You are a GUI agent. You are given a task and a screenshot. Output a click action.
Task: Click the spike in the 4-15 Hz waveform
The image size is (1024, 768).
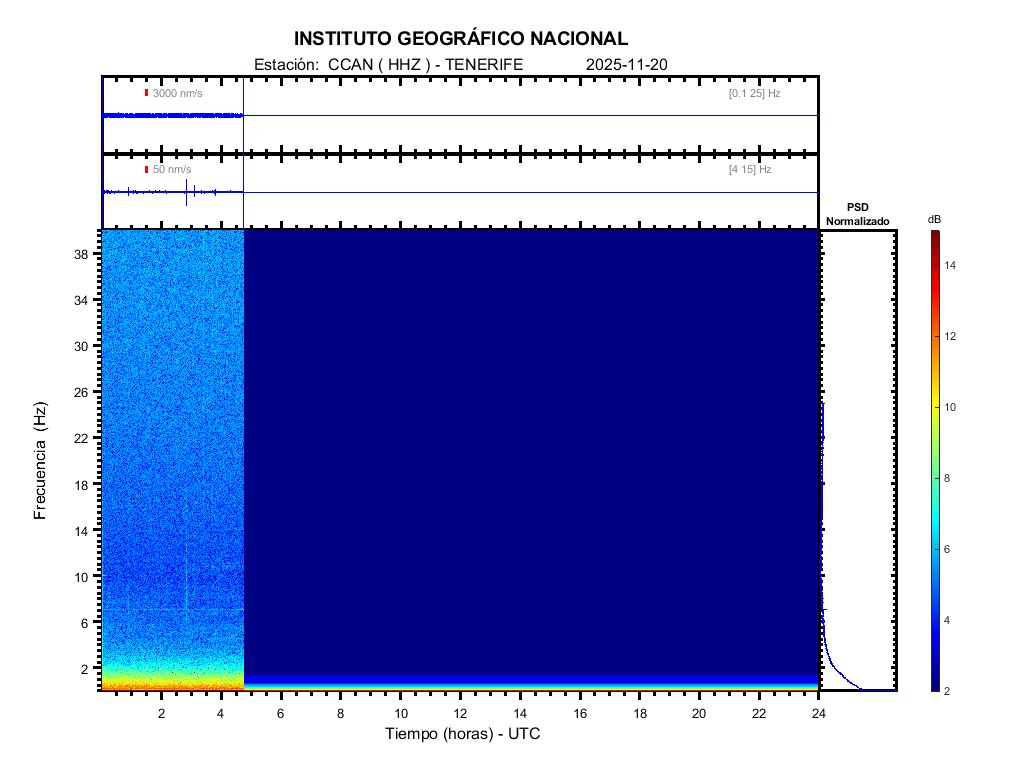tap(186, 192)
